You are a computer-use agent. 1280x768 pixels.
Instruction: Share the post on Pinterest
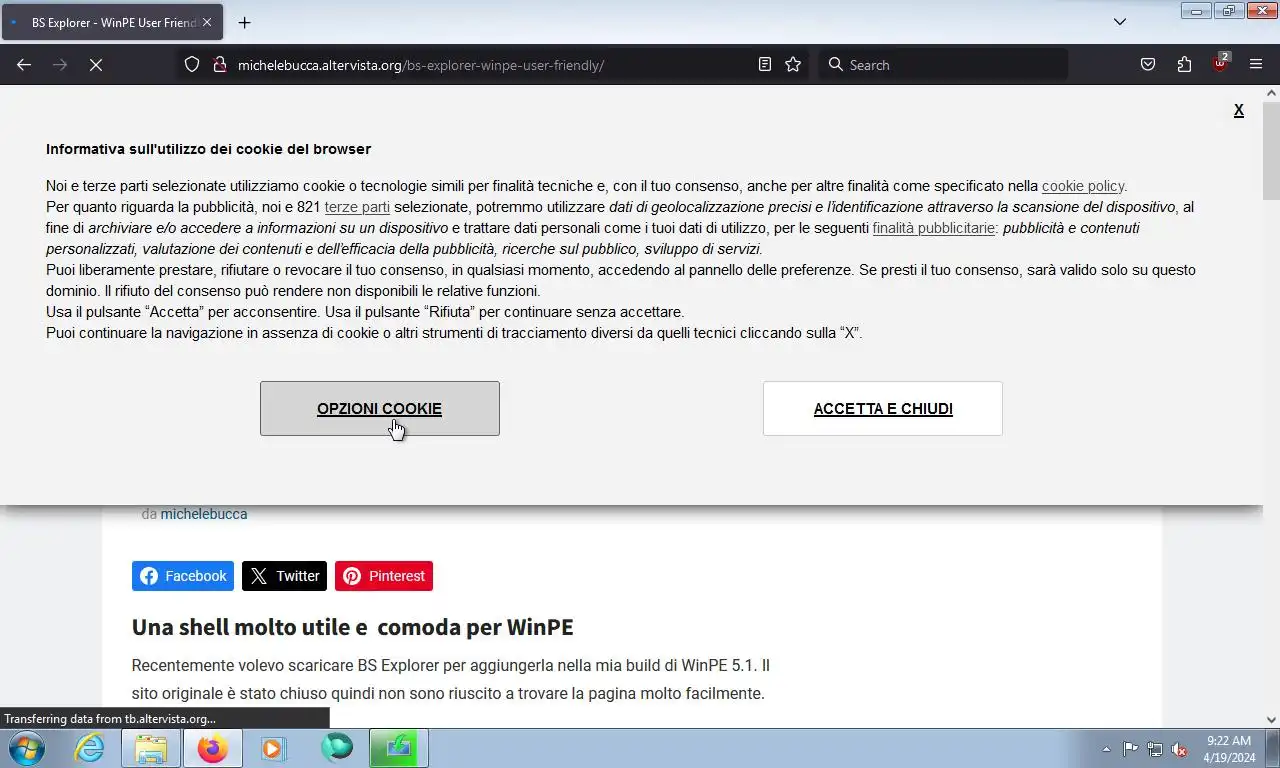click(x=384, y=576)
